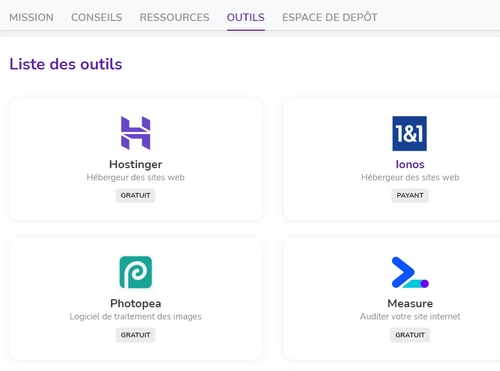Click the 1&1 Ionos logo icon
The height and width of the screenshot is (371, 500).
[x=409, y=133]
